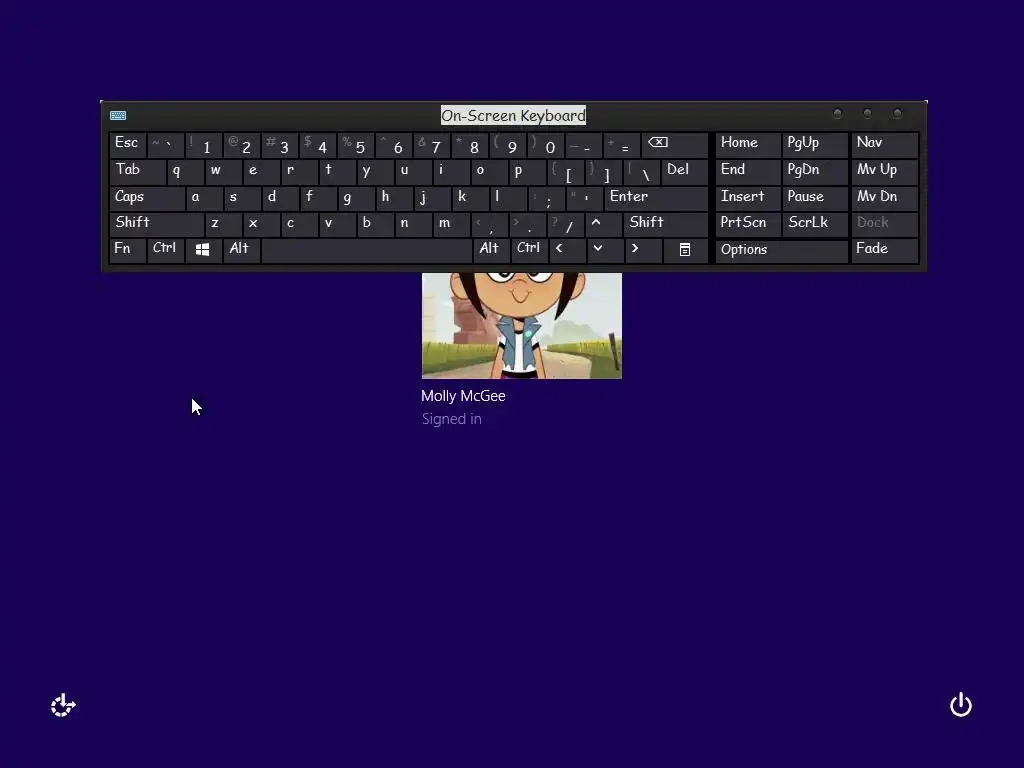Click the Mv Dn button

tap(884, 197)
